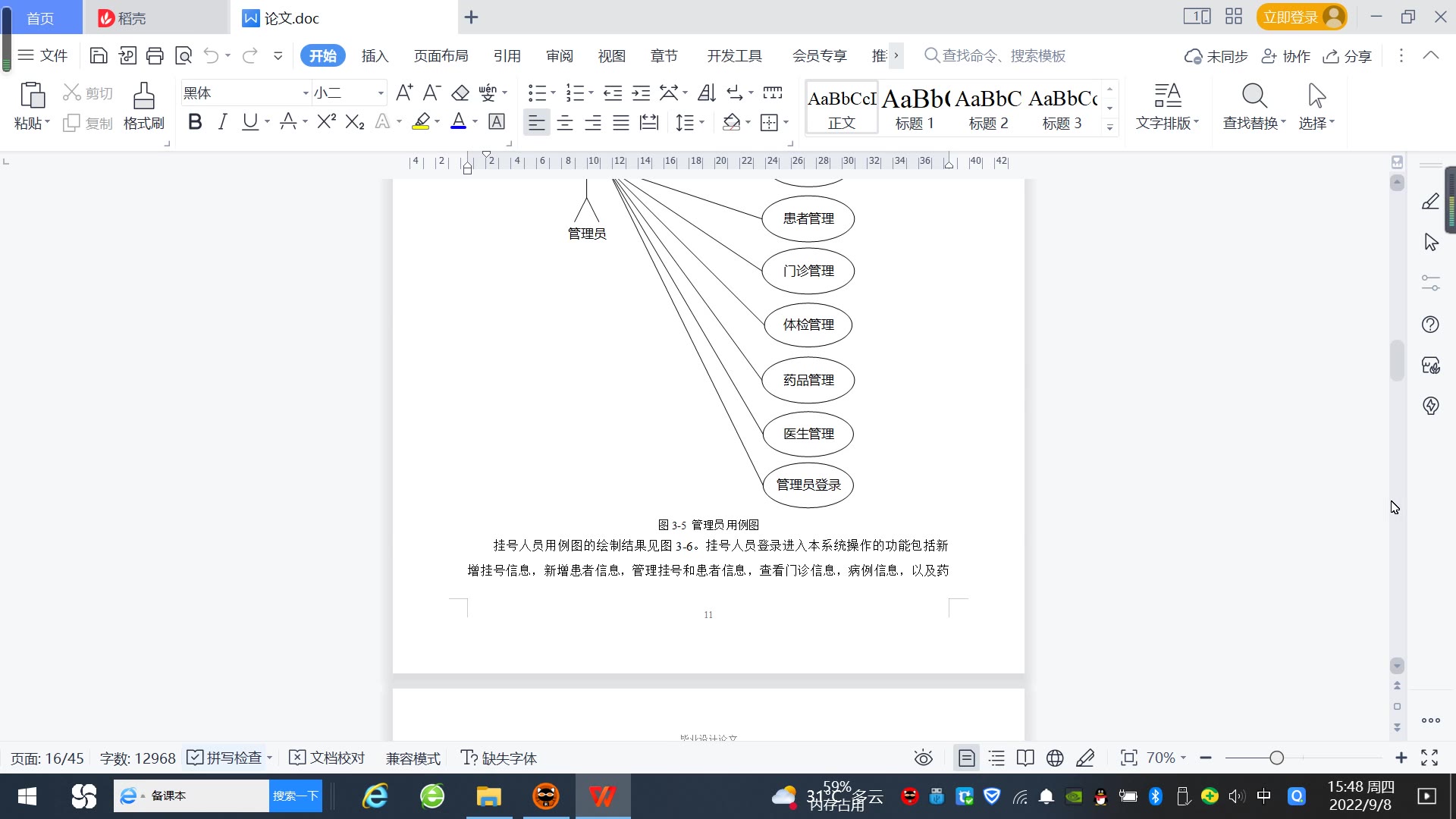Click the Increase font size icon
The height and width of the screenshot is (819, 1456).
coord(404,93)
